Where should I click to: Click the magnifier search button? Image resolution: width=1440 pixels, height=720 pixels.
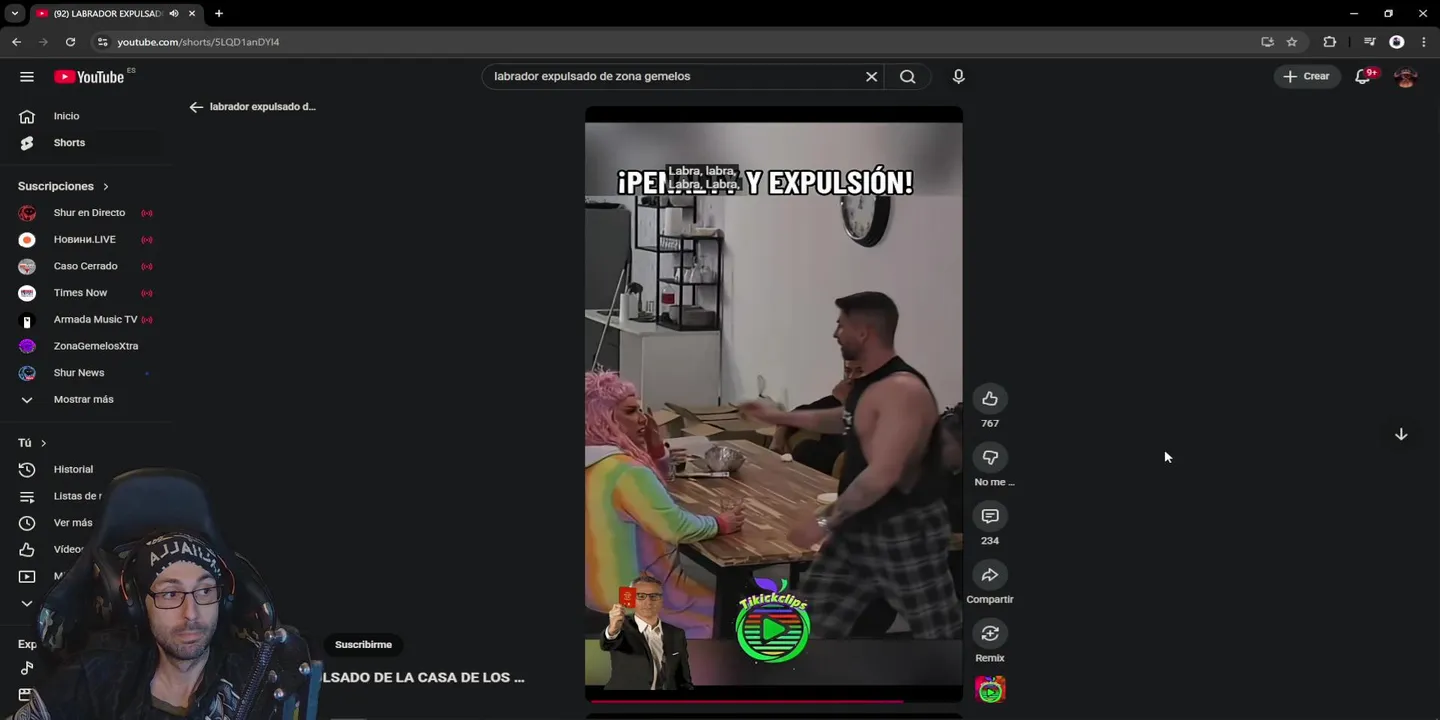(907, 77)
